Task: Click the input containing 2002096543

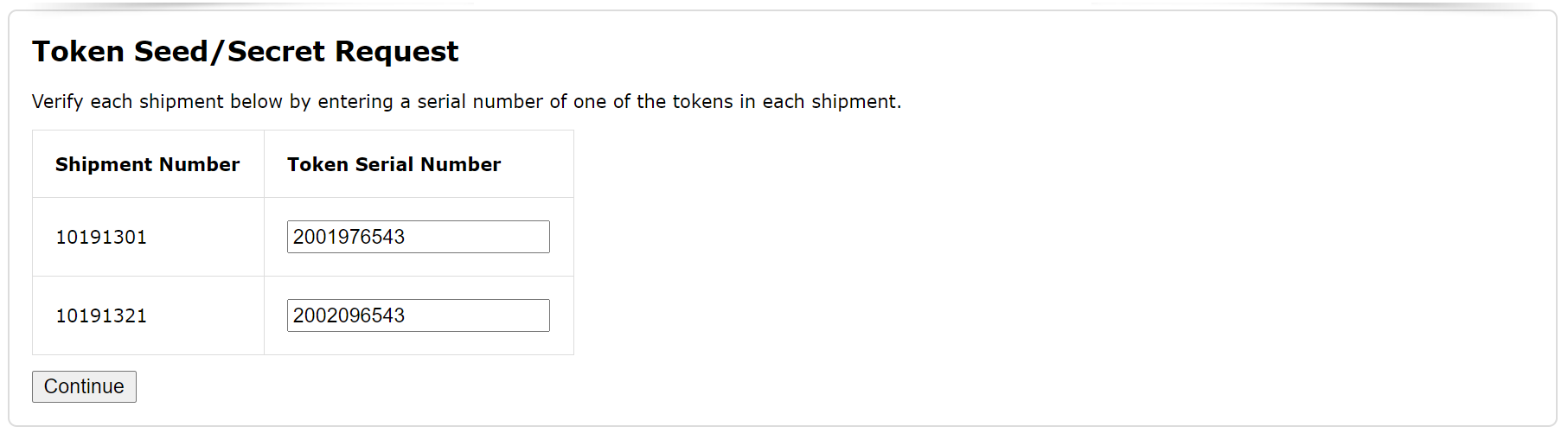Action: [418, 315]
